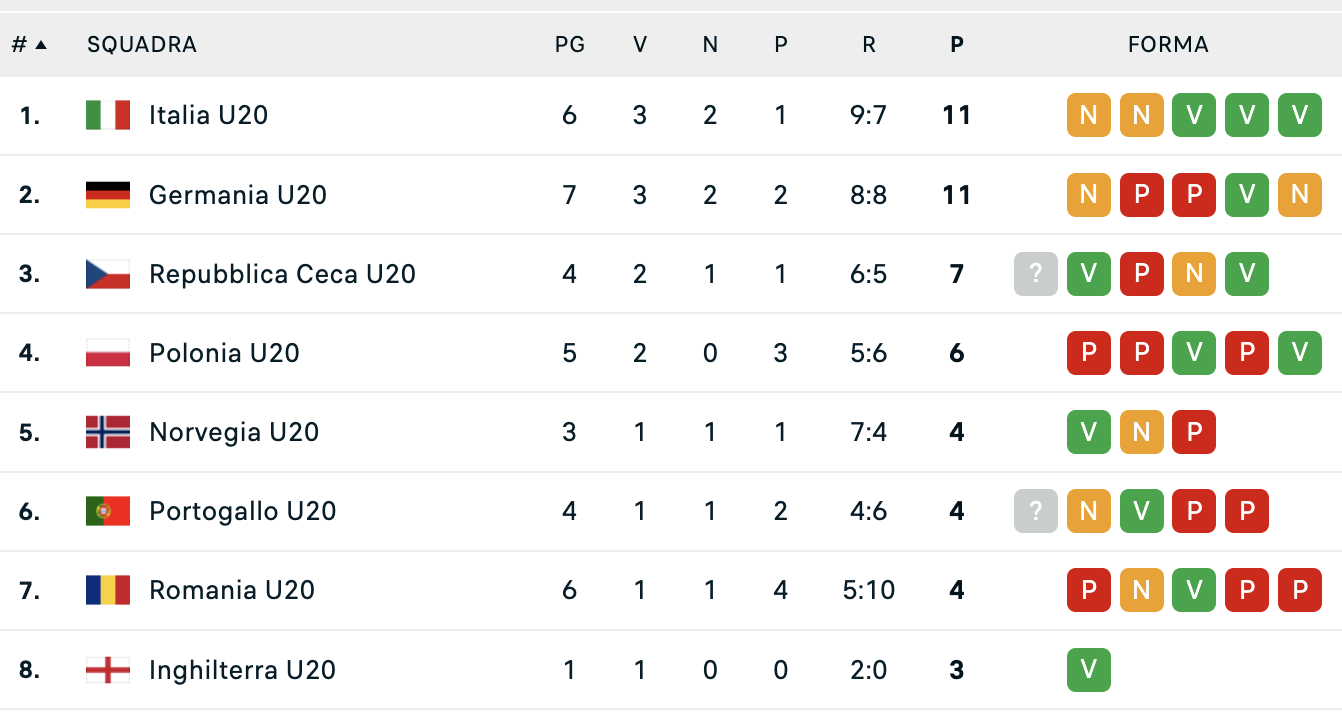Open the Italia U20 team link

(208, 115)
